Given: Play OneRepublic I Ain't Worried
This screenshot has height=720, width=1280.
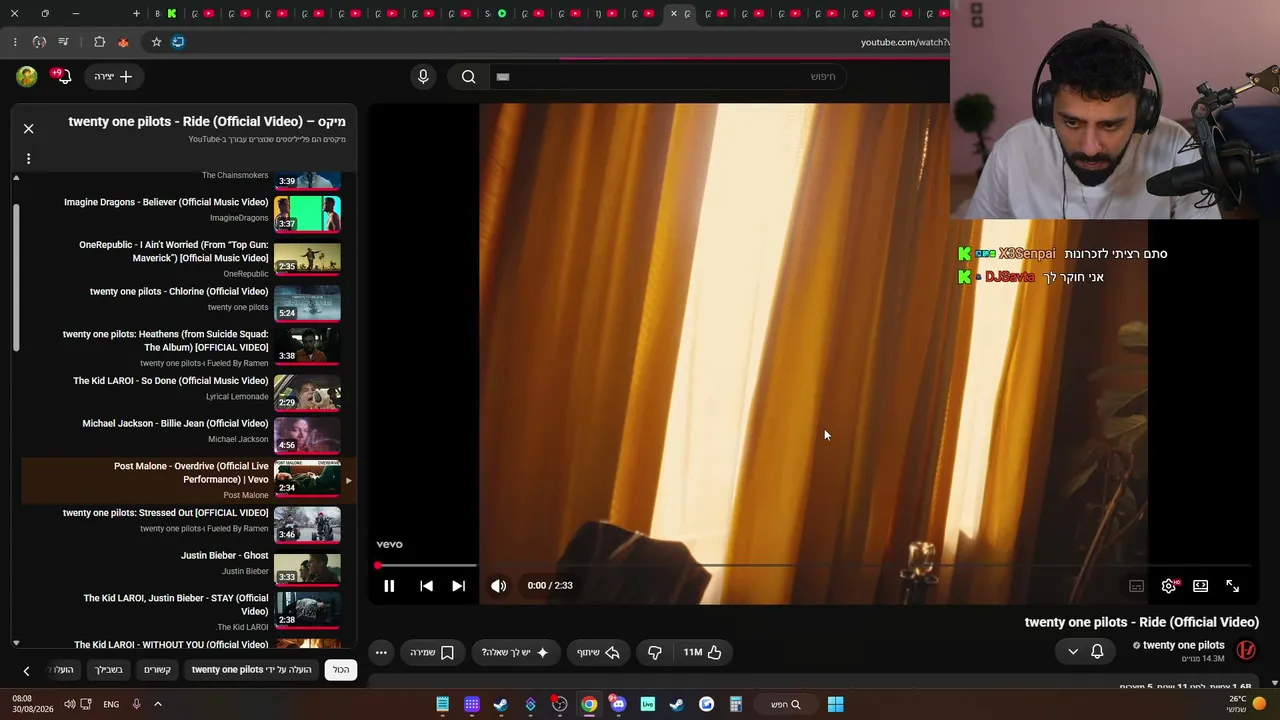Looking at the screenshot, I should (x=190, y=257).
